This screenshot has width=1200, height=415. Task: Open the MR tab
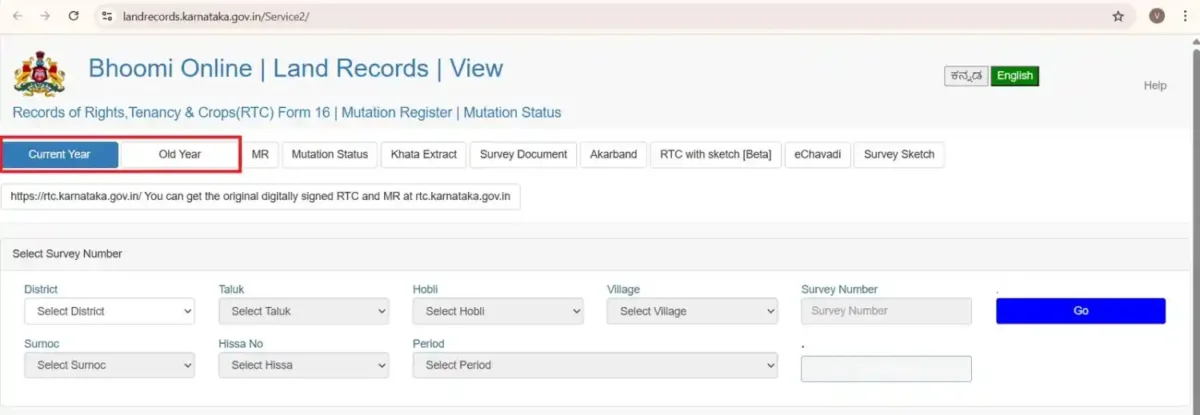click(x=260, y=154)
